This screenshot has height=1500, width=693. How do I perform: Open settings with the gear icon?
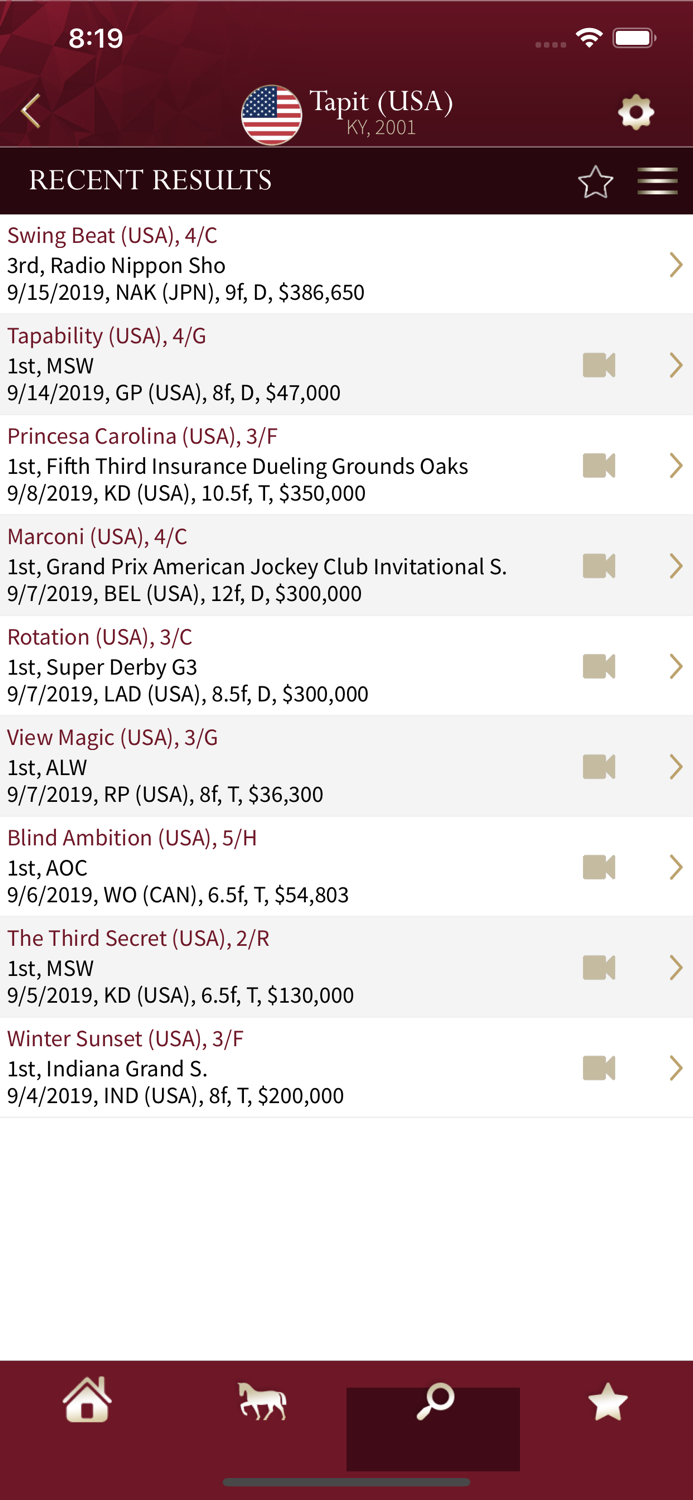(x=635, y=113)
